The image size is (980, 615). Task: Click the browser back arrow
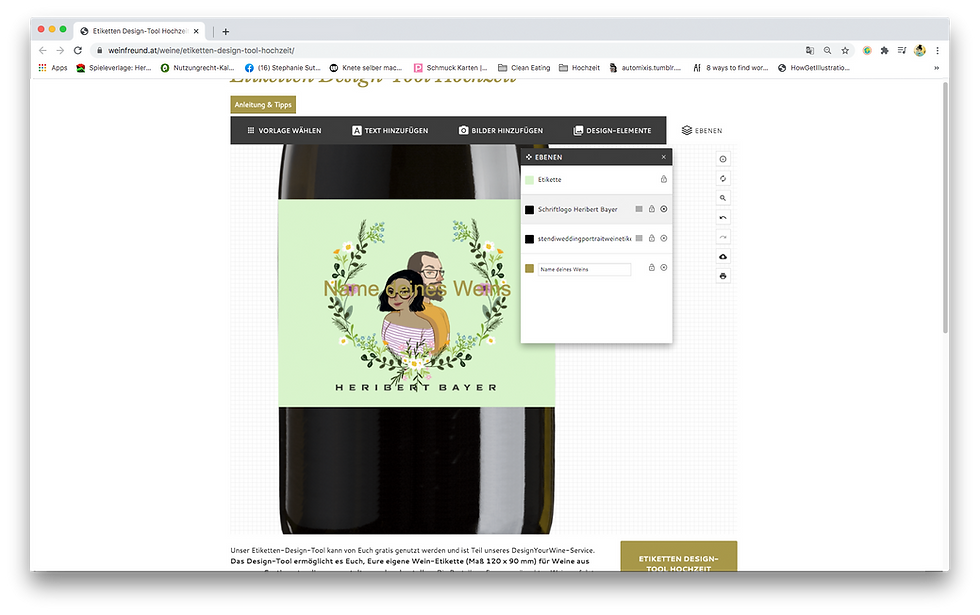[42, 50]
